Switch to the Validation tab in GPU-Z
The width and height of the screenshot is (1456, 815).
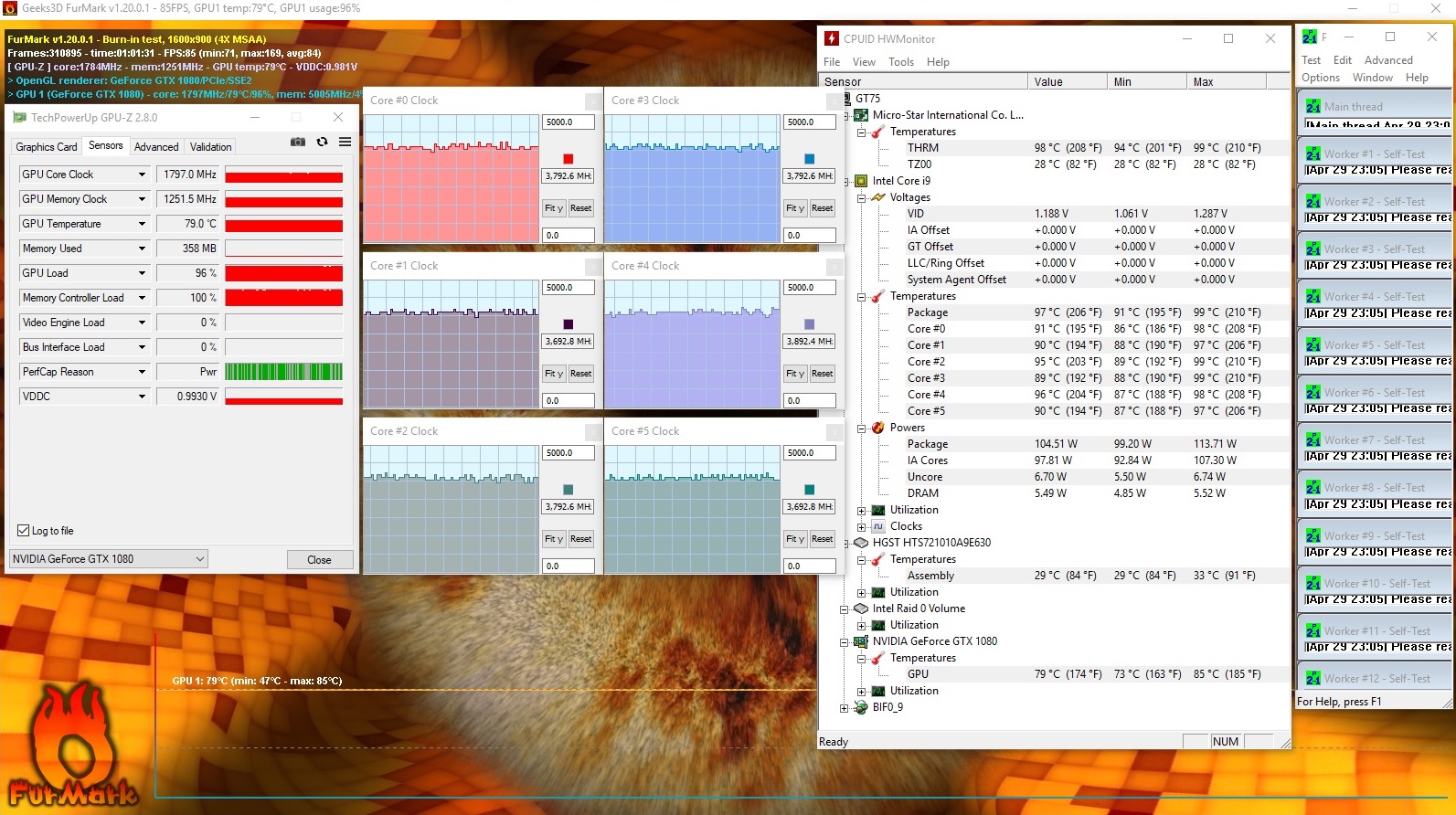coord(210,146)
